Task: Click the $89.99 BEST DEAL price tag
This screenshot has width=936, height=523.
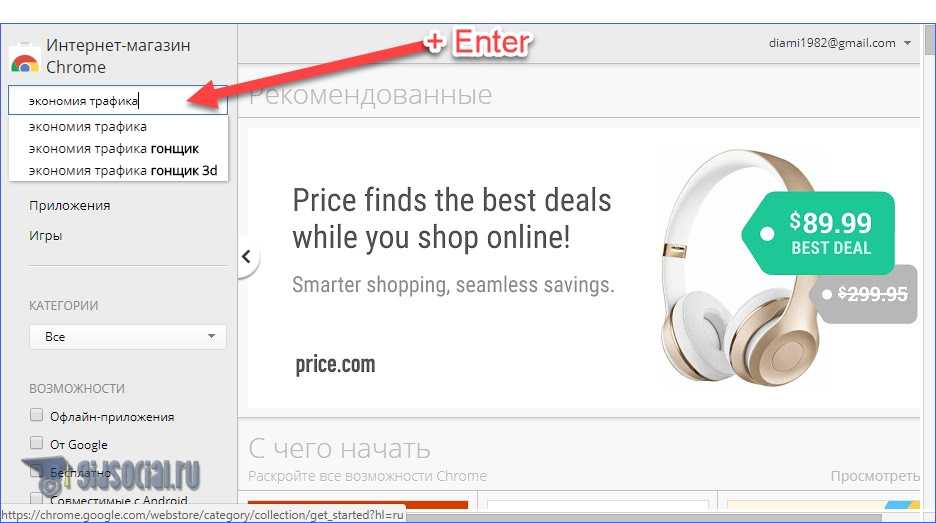Action: pyautogui.click(x=818, y=233)
